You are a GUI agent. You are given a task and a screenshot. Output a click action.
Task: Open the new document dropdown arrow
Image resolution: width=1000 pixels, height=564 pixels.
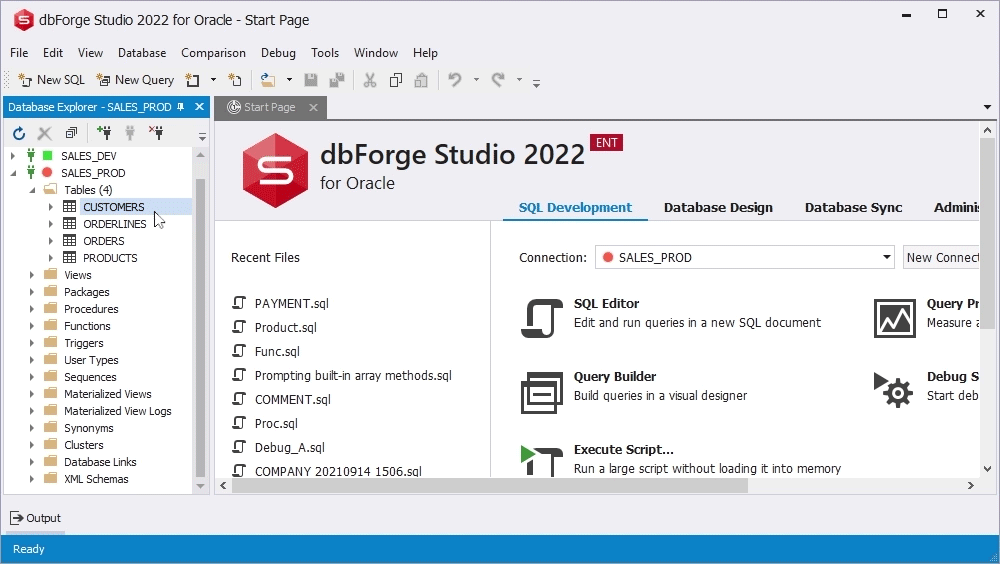pyautogui.click(x=214, y=80)
